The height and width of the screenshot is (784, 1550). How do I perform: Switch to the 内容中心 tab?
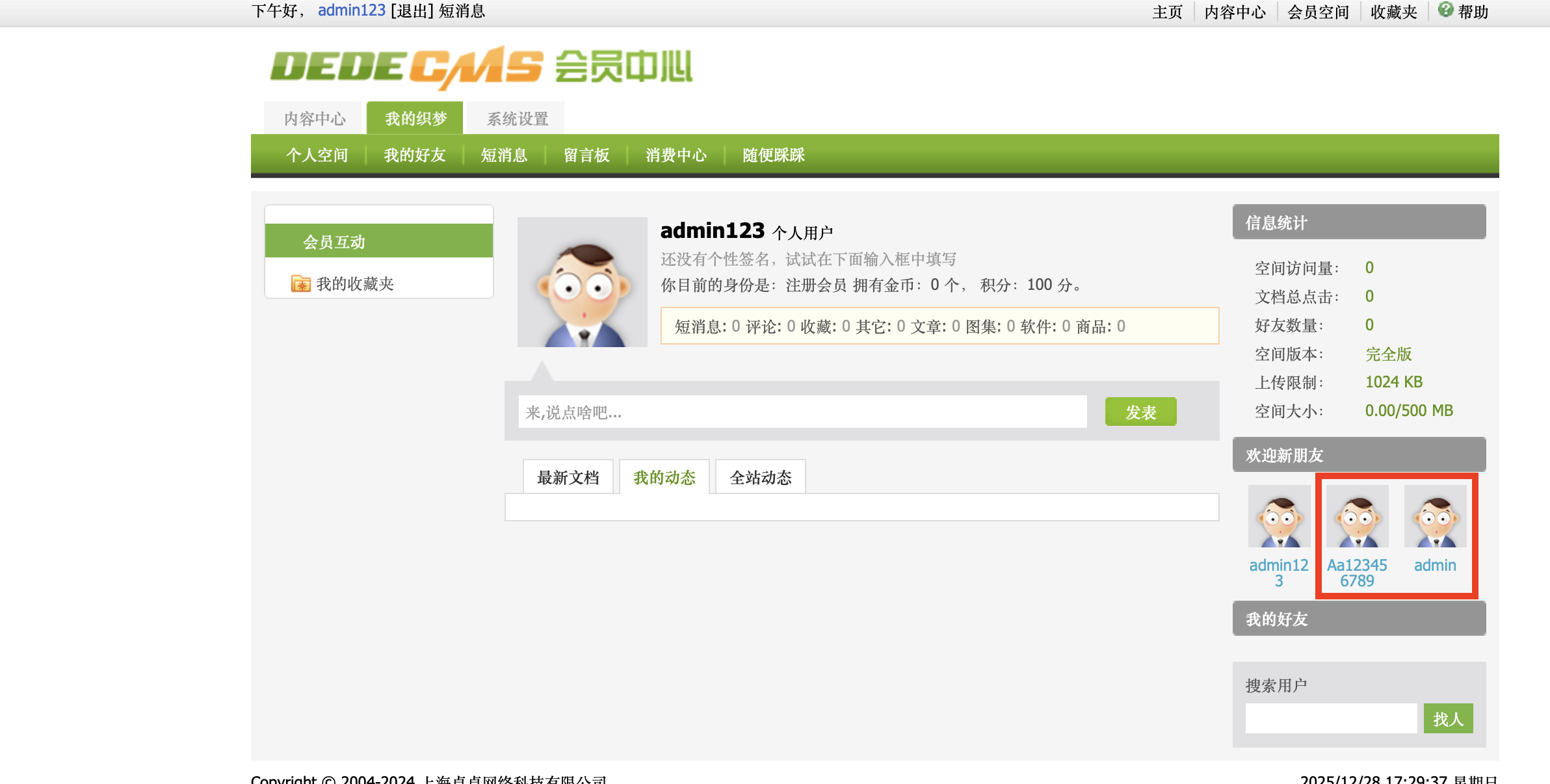coord(315,118)
